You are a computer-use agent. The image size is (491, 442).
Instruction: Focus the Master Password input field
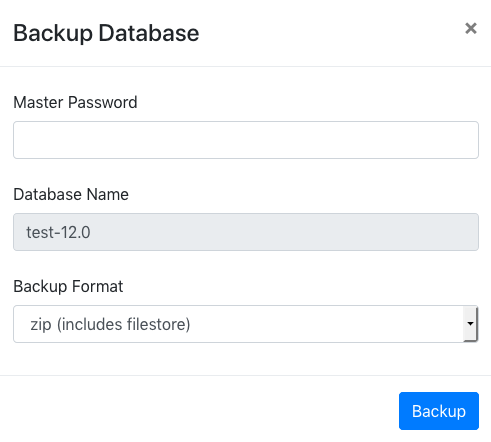pyautogui.click(x=246, y=140)
